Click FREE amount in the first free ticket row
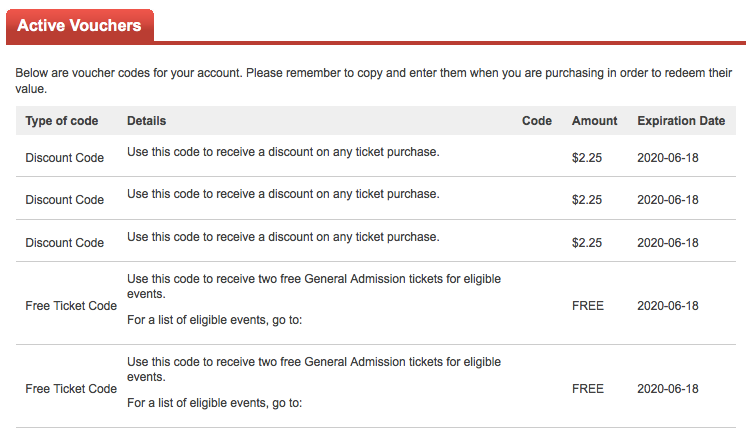 click(x=588, y=306)
